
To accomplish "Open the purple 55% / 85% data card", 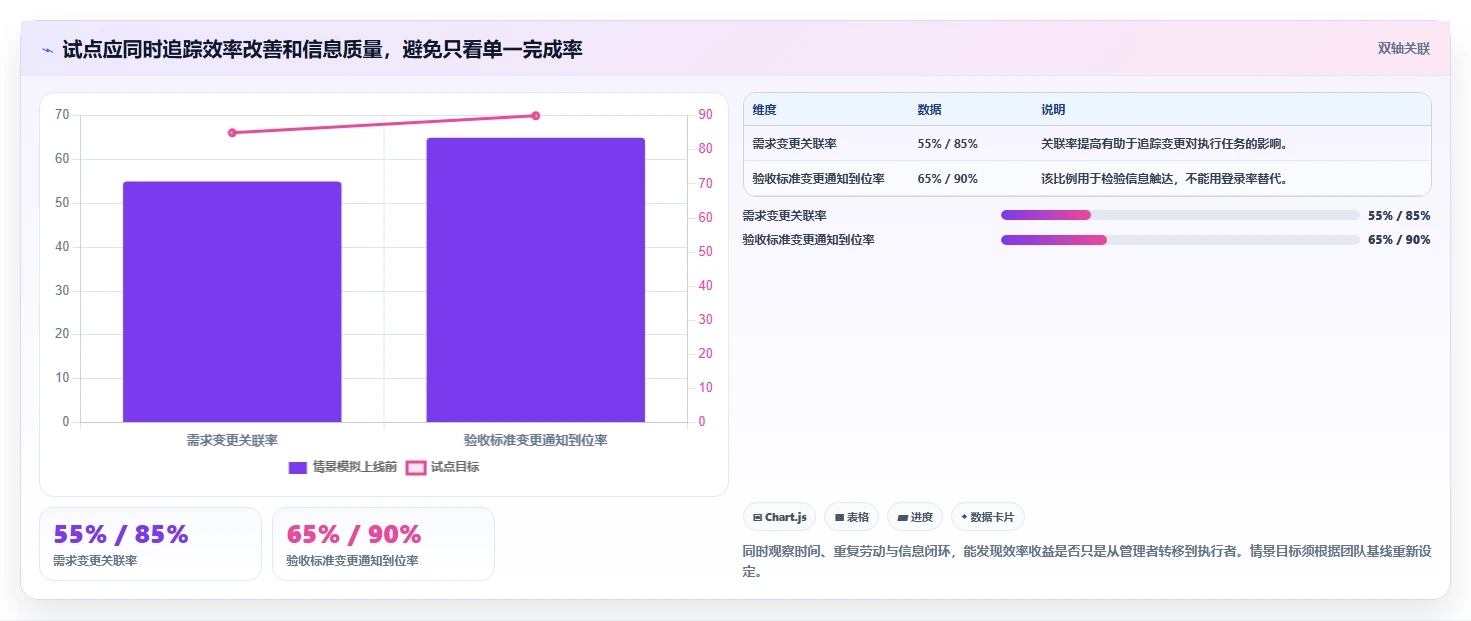I will [x=150, y=544].
